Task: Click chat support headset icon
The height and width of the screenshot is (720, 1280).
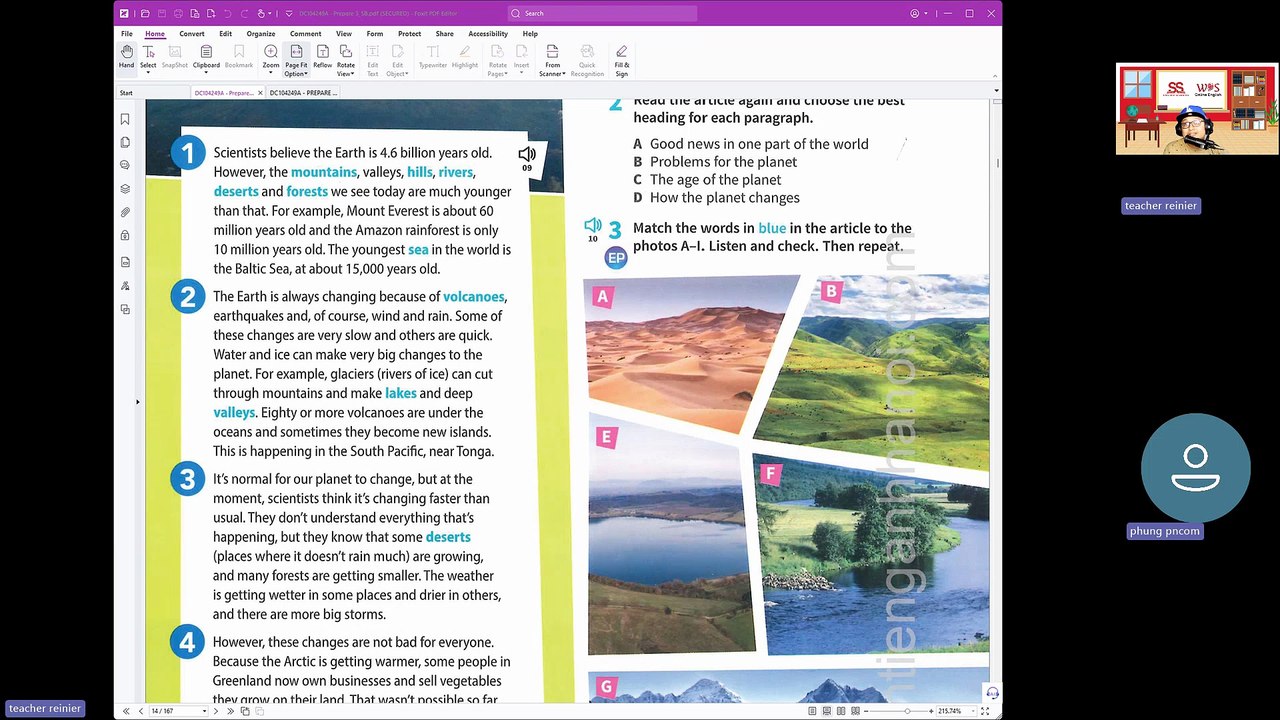Action: (x=991, y=693)
